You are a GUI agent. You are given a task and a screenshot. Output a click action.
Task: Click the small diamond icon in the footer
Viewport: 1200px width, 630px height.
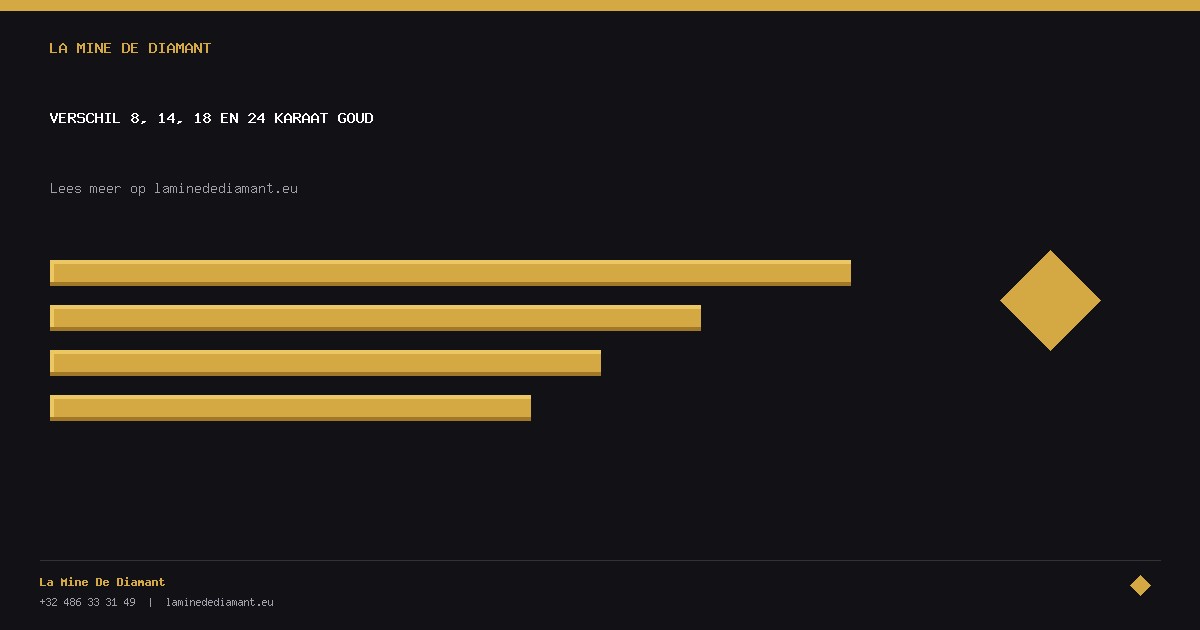click(x=1140, y=585)
